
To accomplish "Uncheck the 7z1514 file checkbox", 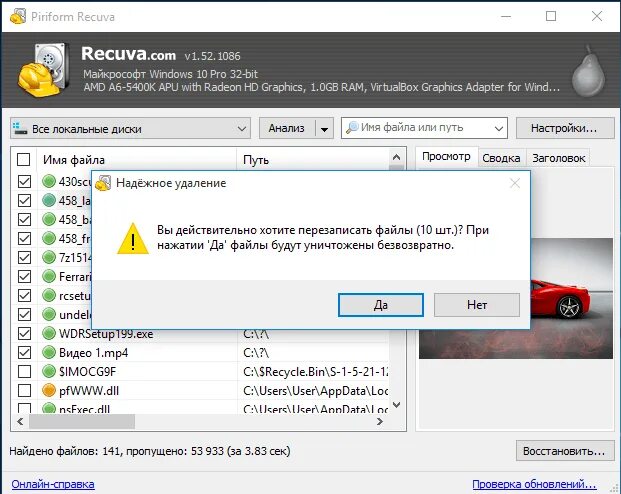I will point(24,257).
